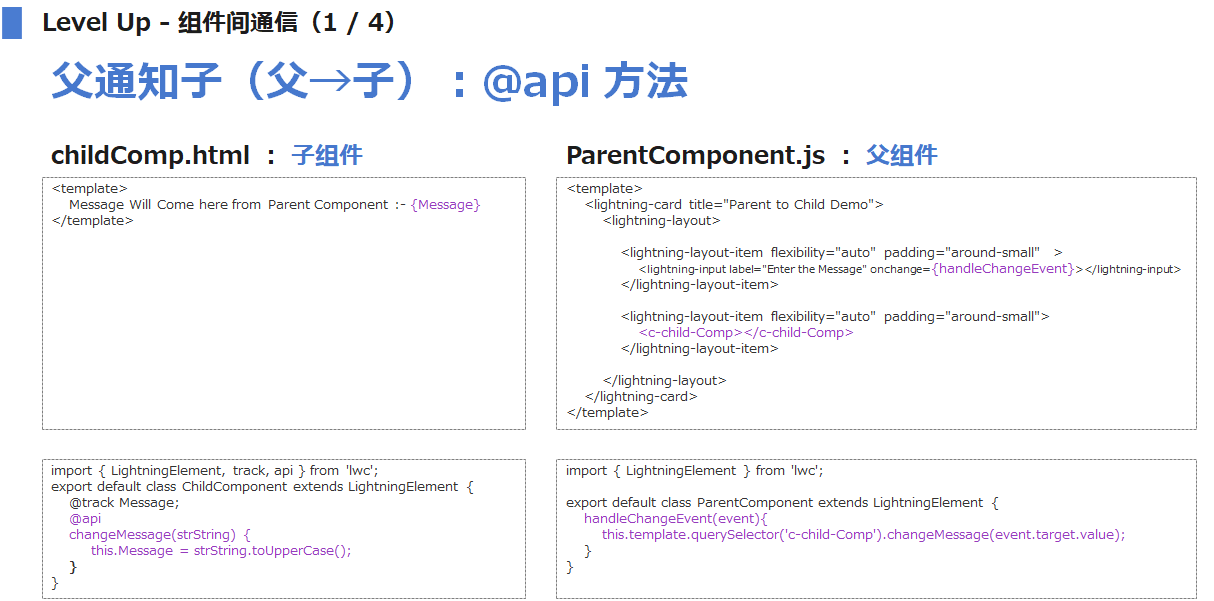Click the "this.template.querySelector('c-child-Comp')" line
Viewport: 1214px width, 601px height.
(863, 535)
